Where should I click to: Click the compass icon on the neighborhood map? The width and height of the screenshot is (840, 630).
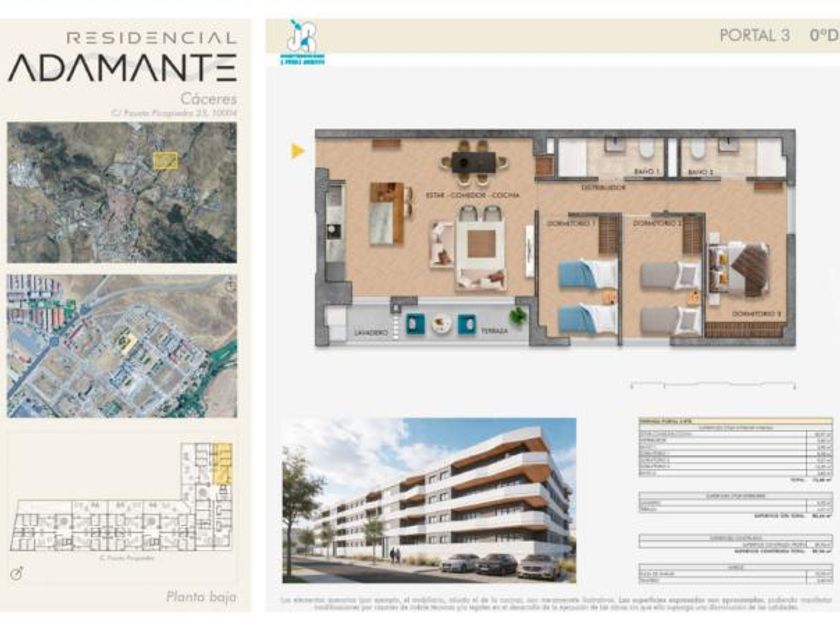pos(230,284)
